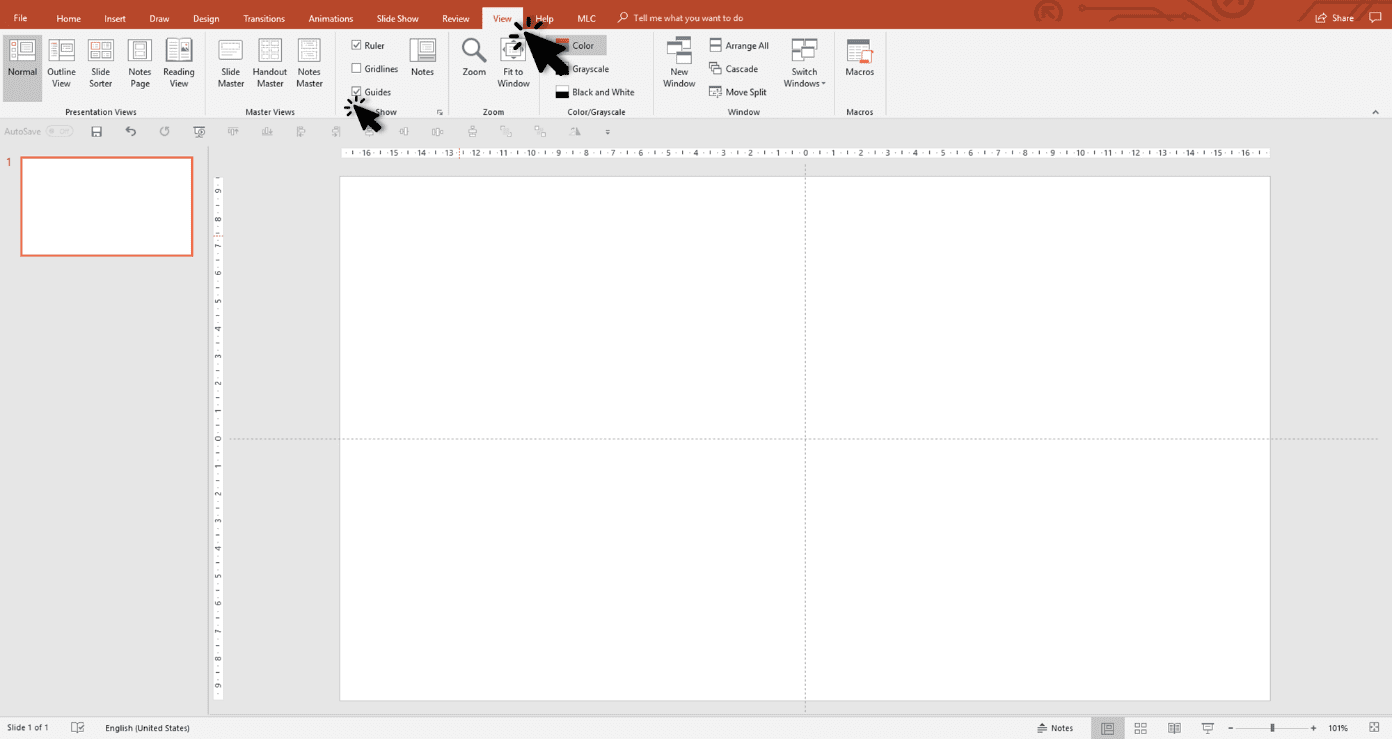1392x739 pixels.
Task: Select the slide 1 thumbnail
Action: pos(106,206)
